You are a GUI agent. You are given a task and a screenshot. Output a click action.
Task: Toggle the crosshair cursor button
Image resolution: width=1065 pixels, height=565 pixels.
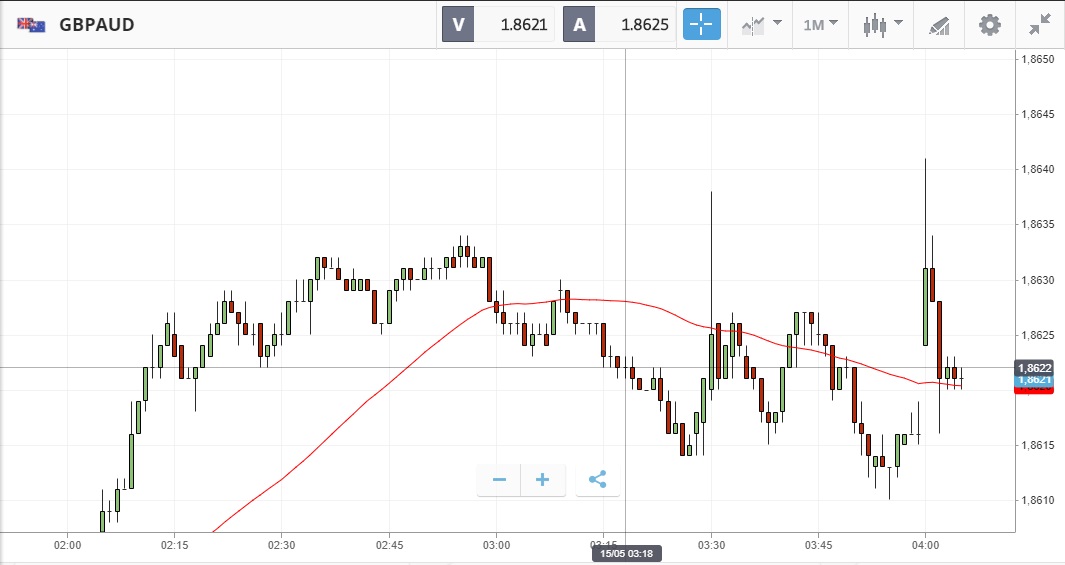[702, 25]
